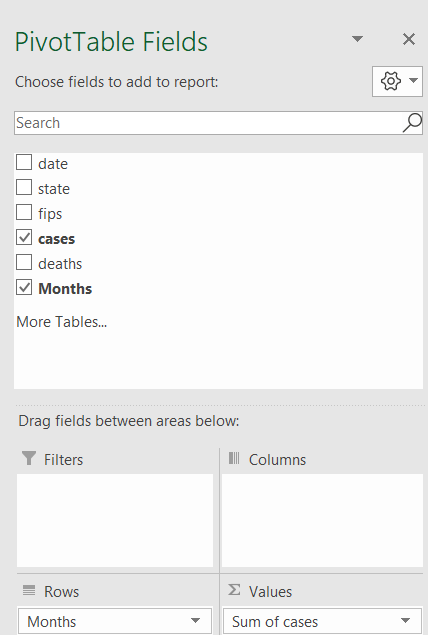Click the Columns area icon
Viewport: 428px width, 635px height.
click(x=234, y=458)
